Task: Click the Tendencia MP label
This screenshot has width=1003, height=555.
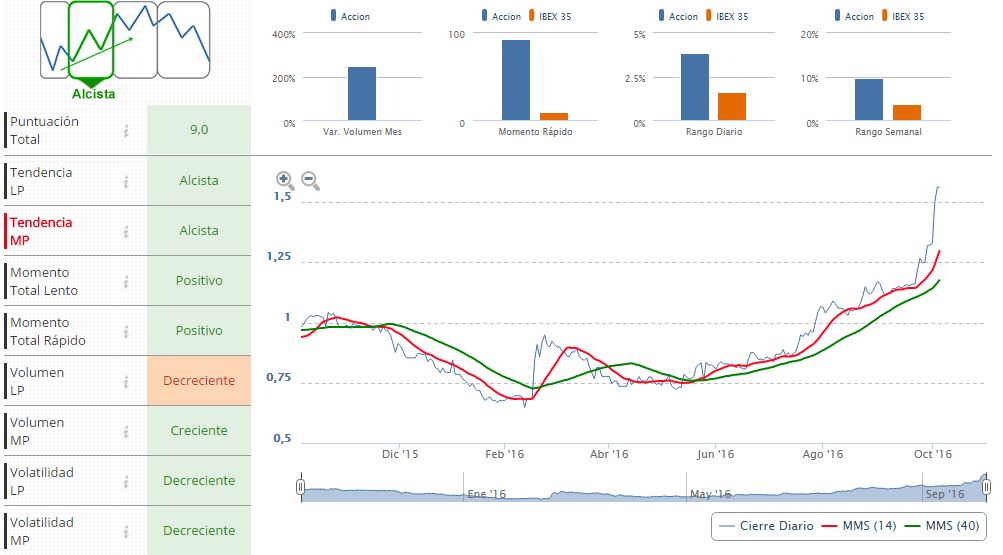Action: click(41, 231)
